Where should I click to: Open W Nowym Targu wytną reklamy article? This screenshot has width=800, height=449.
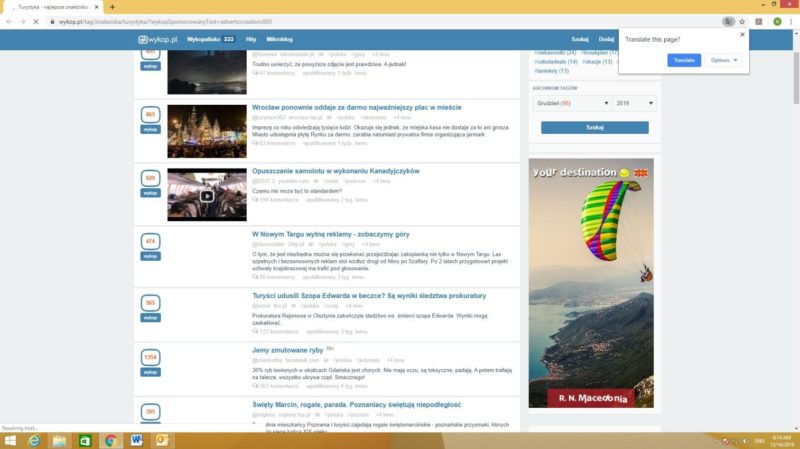331,234
